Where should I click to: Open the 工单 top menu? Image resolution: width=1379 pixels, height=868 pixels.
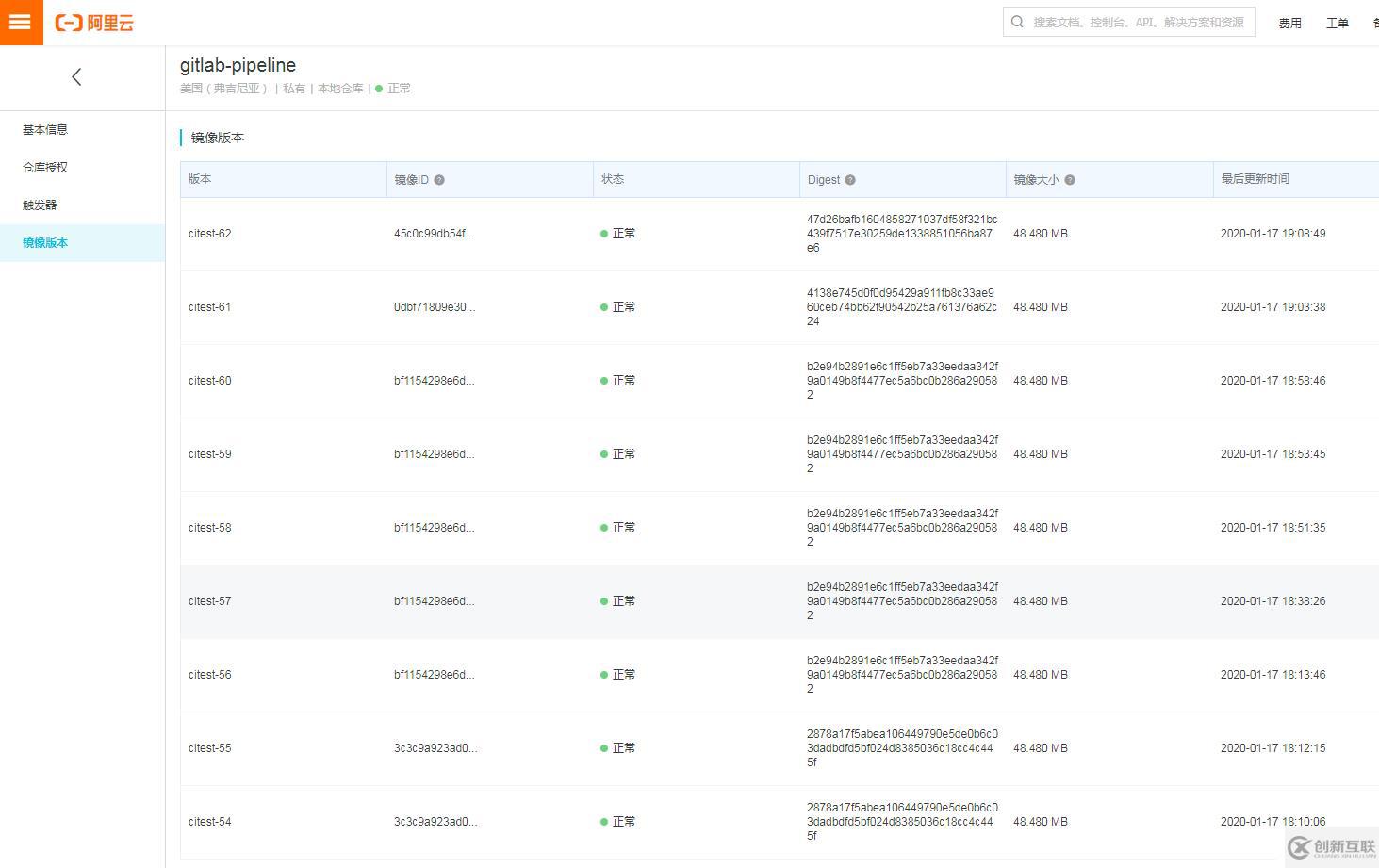1338,23
